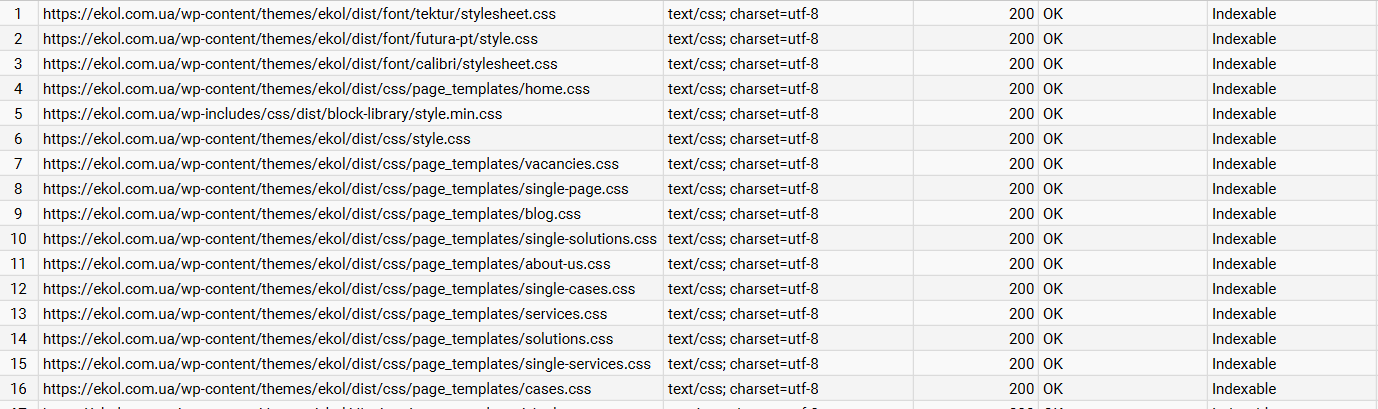
Task: Click the block-library style.min.css URL
Action: tap(272, 114)
